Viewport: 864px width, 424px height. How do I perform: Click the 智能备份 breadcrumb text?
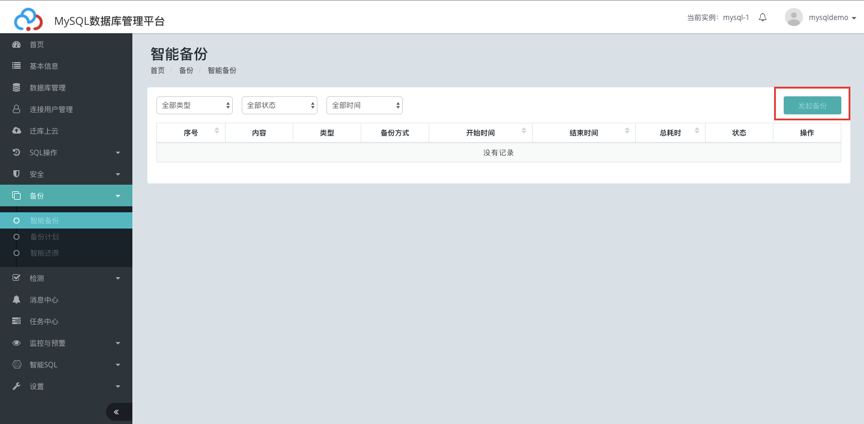click(222, 71)
